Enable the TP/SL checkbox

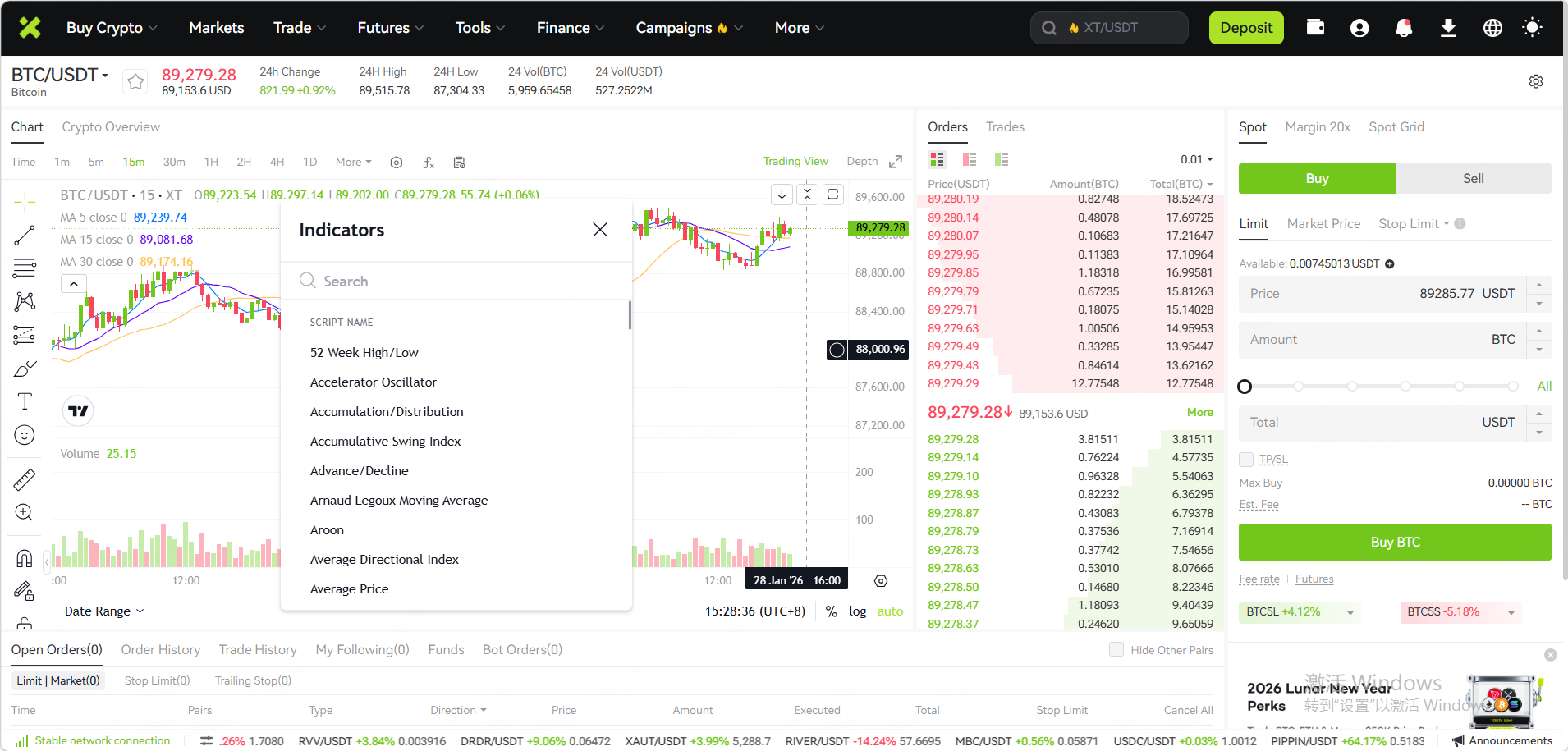pos(1246,460)
